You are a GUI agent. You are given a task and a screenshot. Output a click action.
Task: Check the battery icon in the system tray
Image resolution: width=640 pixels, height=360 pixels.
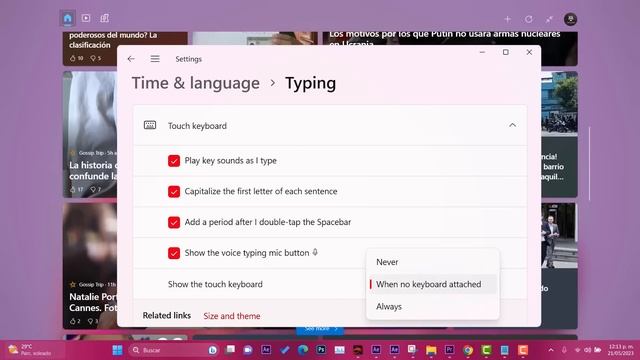[x=598, y=350]
